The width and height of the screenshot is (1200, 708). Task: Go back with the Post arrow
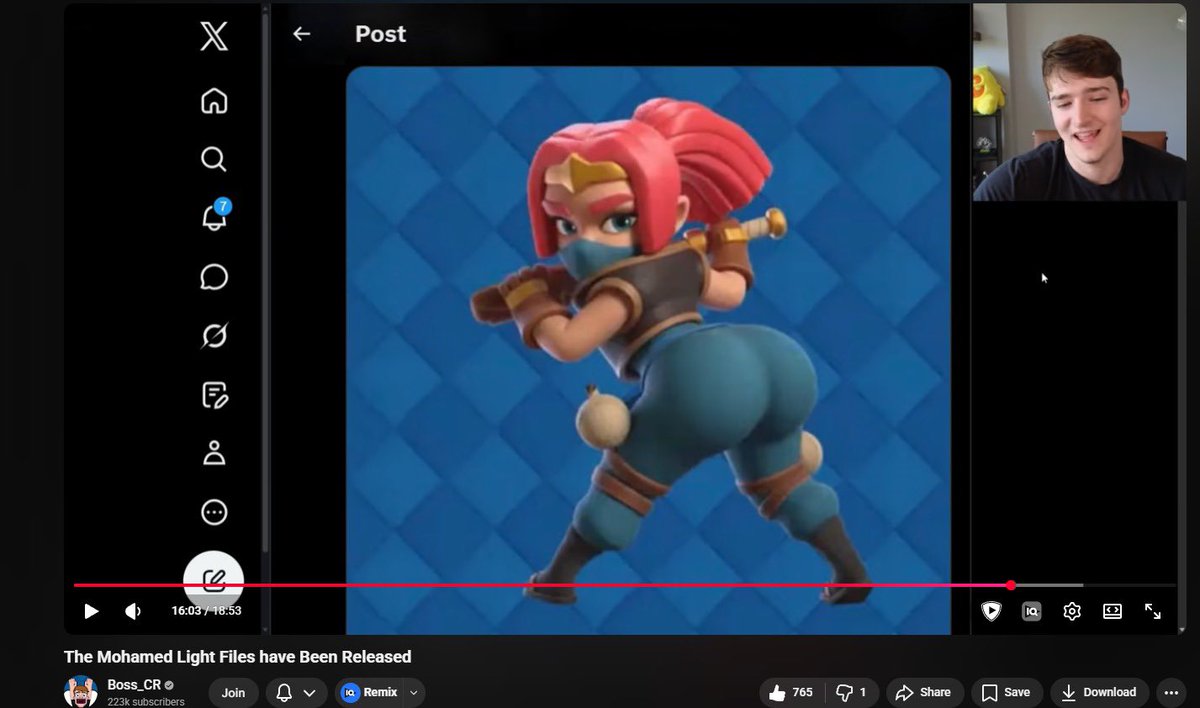(301, 34)
